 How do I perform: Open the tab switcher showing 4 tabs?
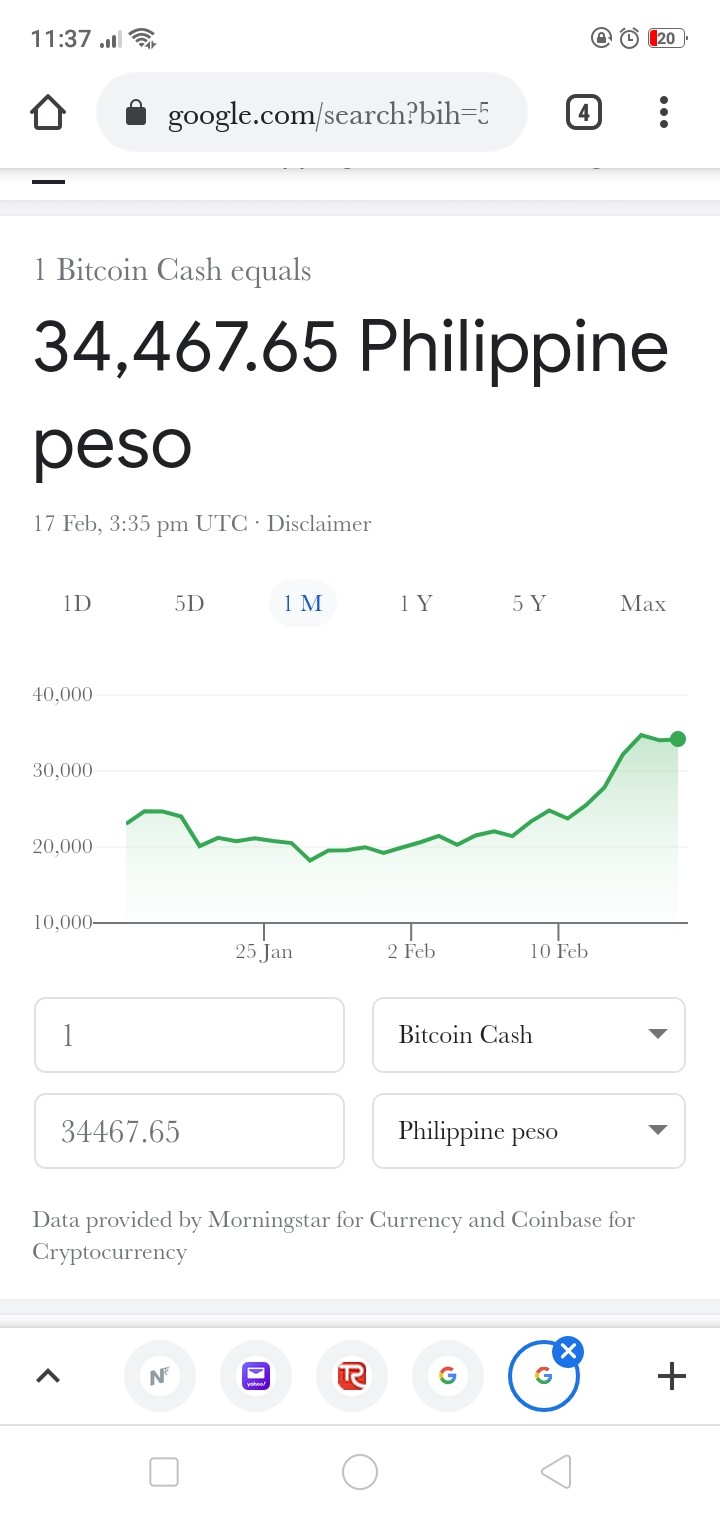[584, 113]
